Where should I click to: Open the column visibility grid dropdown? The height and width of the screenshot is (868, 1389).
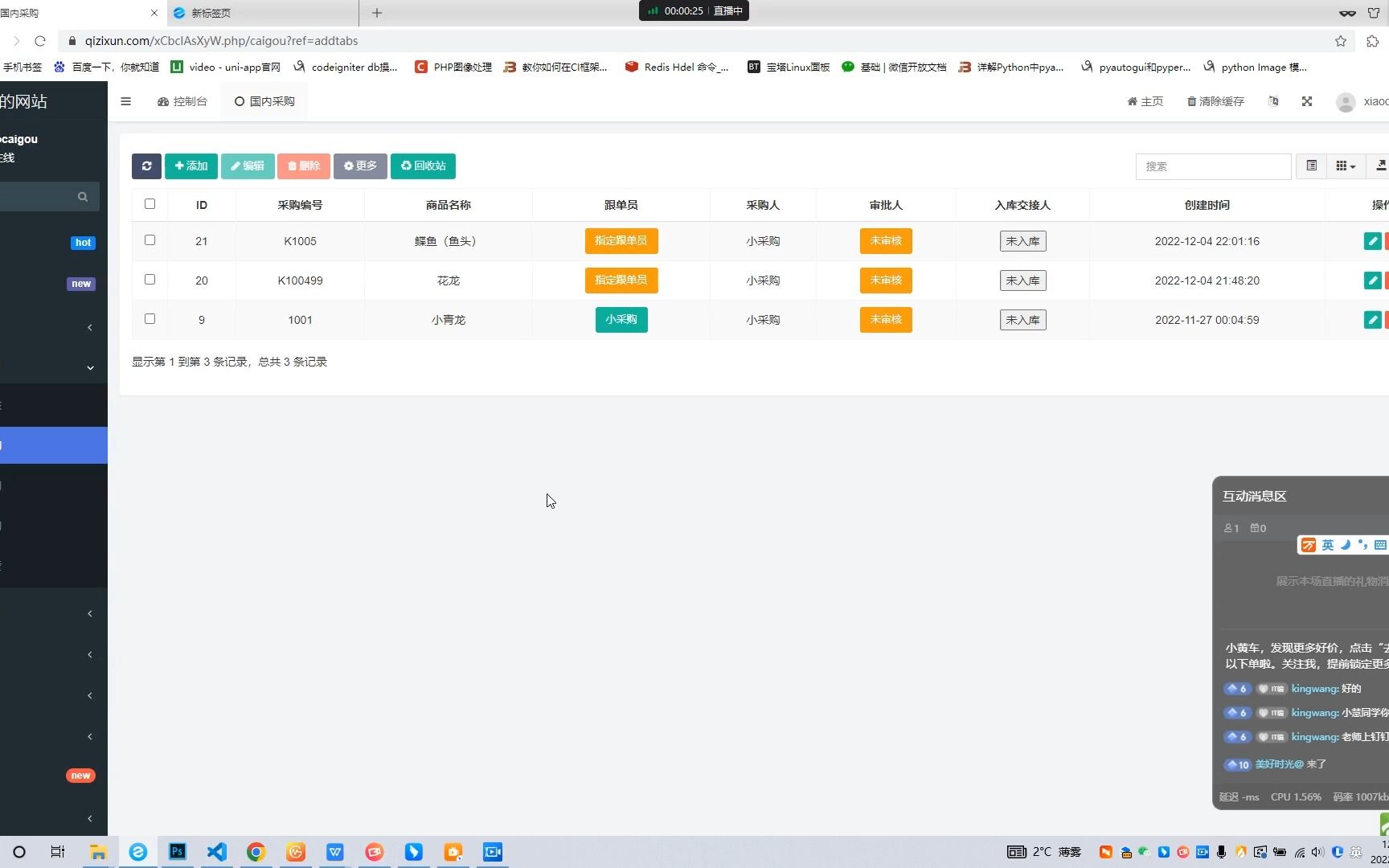tap(1344, 166)
